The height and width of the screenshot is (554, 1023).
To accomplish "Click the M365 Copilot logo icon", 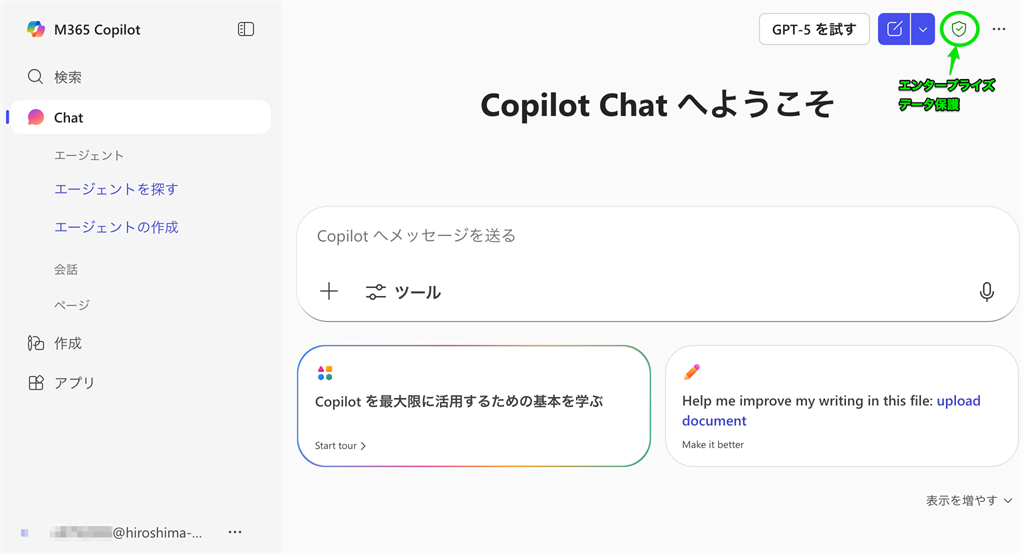I will point(36,30).
